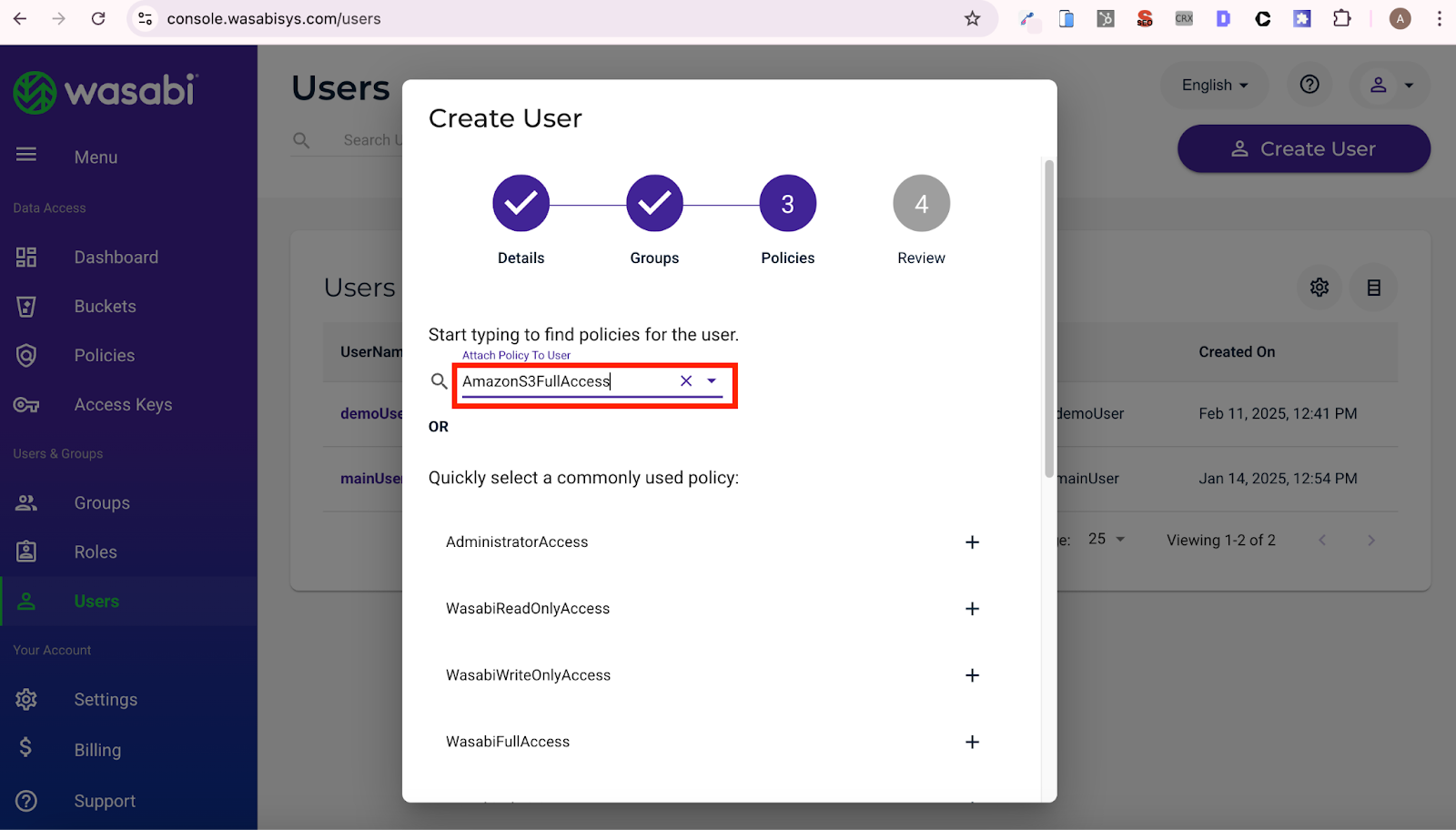Open the browser extensions puzzle icon
The image size is (1456, 830).
[x=1341, y=18]
